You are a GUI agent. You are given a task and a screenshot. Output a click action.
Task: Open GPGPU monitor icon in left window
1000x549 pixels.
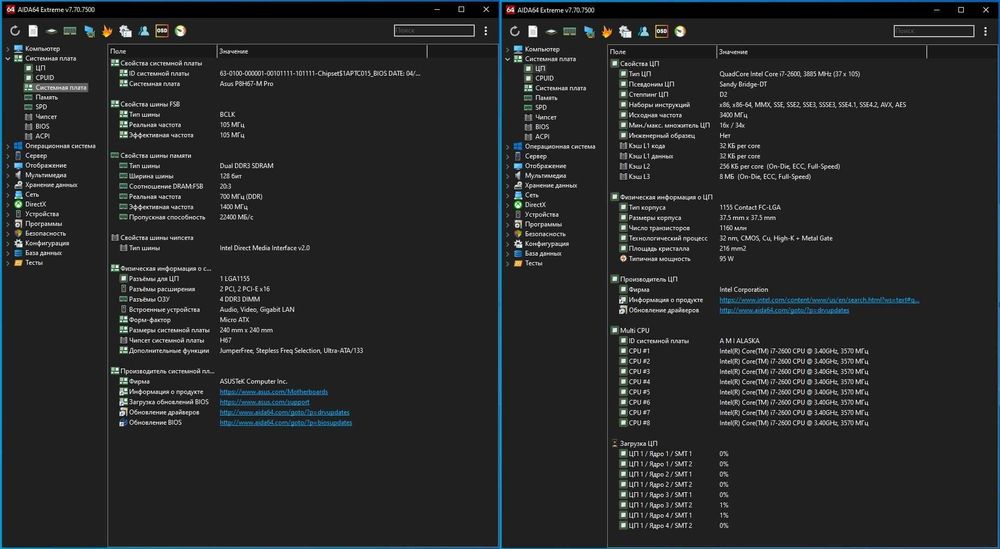coord(89,31)
